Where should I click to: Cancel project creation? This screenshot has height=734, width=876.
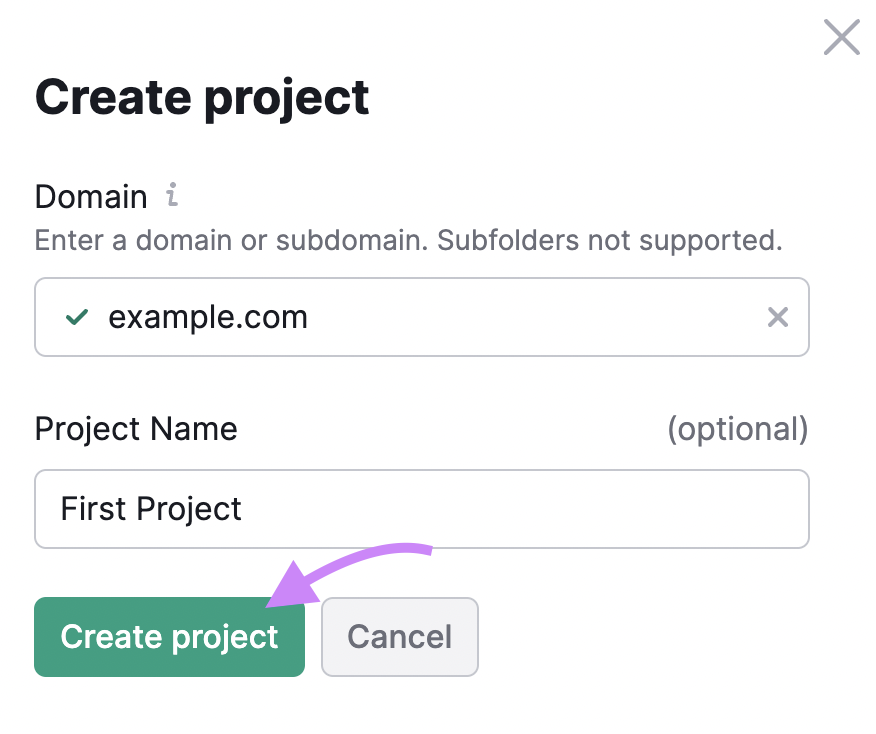point(399,637)
